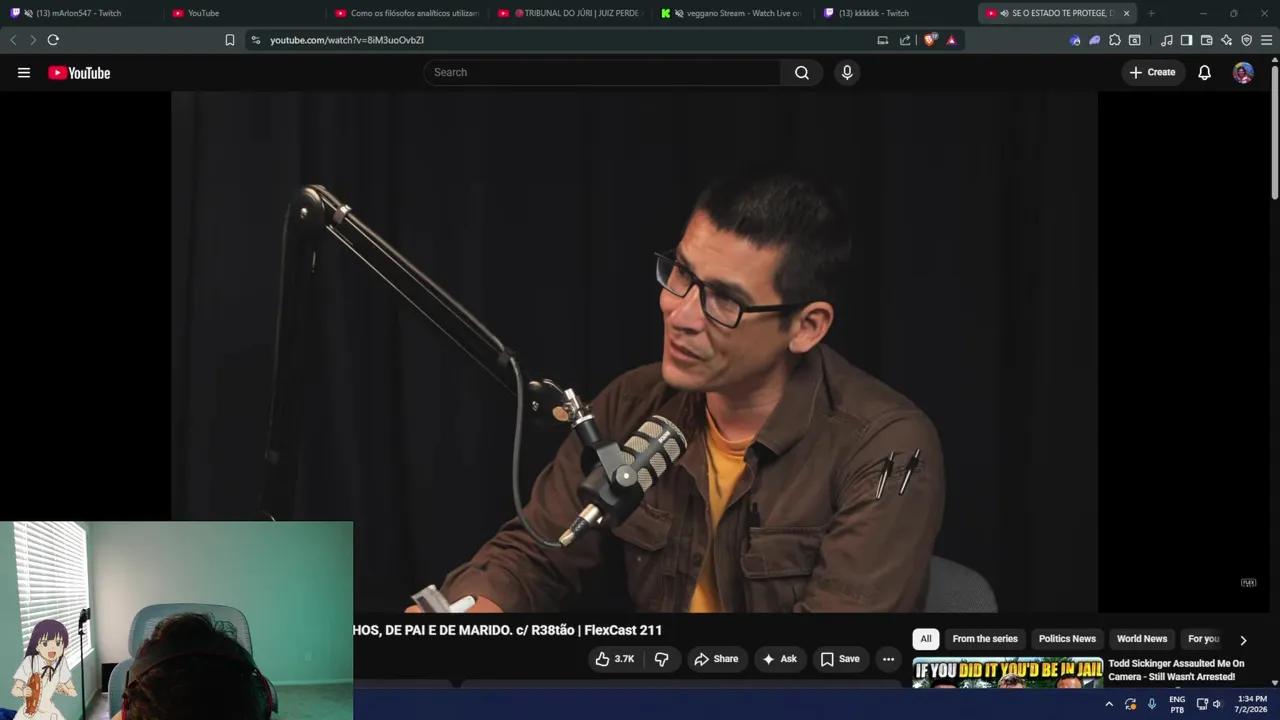Screen dimensions: 1280x720
Task: Select the World News chip
Action: coord(1142,639)
